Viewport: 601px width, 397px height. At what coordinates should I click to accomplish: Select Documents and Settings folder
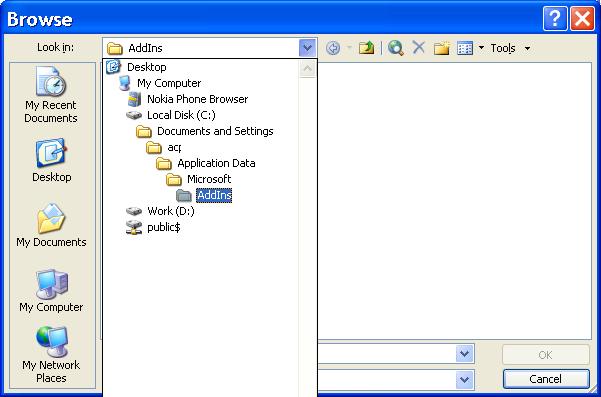tap(205, 131)
